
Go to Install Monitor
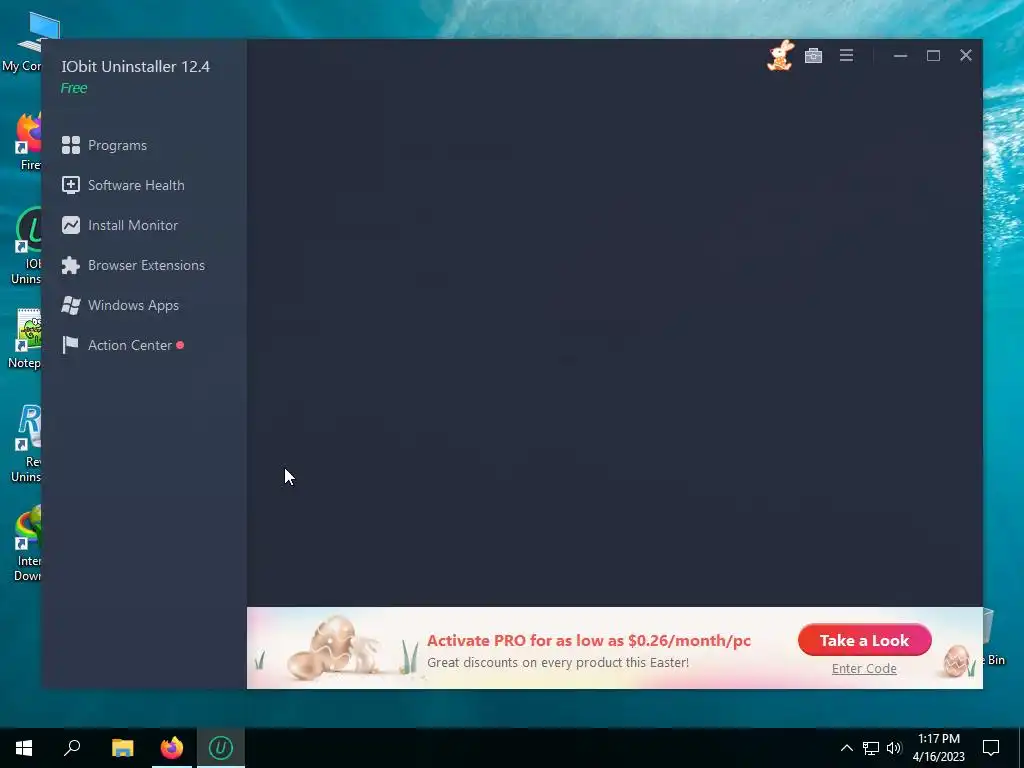click(x=120, y=225)
